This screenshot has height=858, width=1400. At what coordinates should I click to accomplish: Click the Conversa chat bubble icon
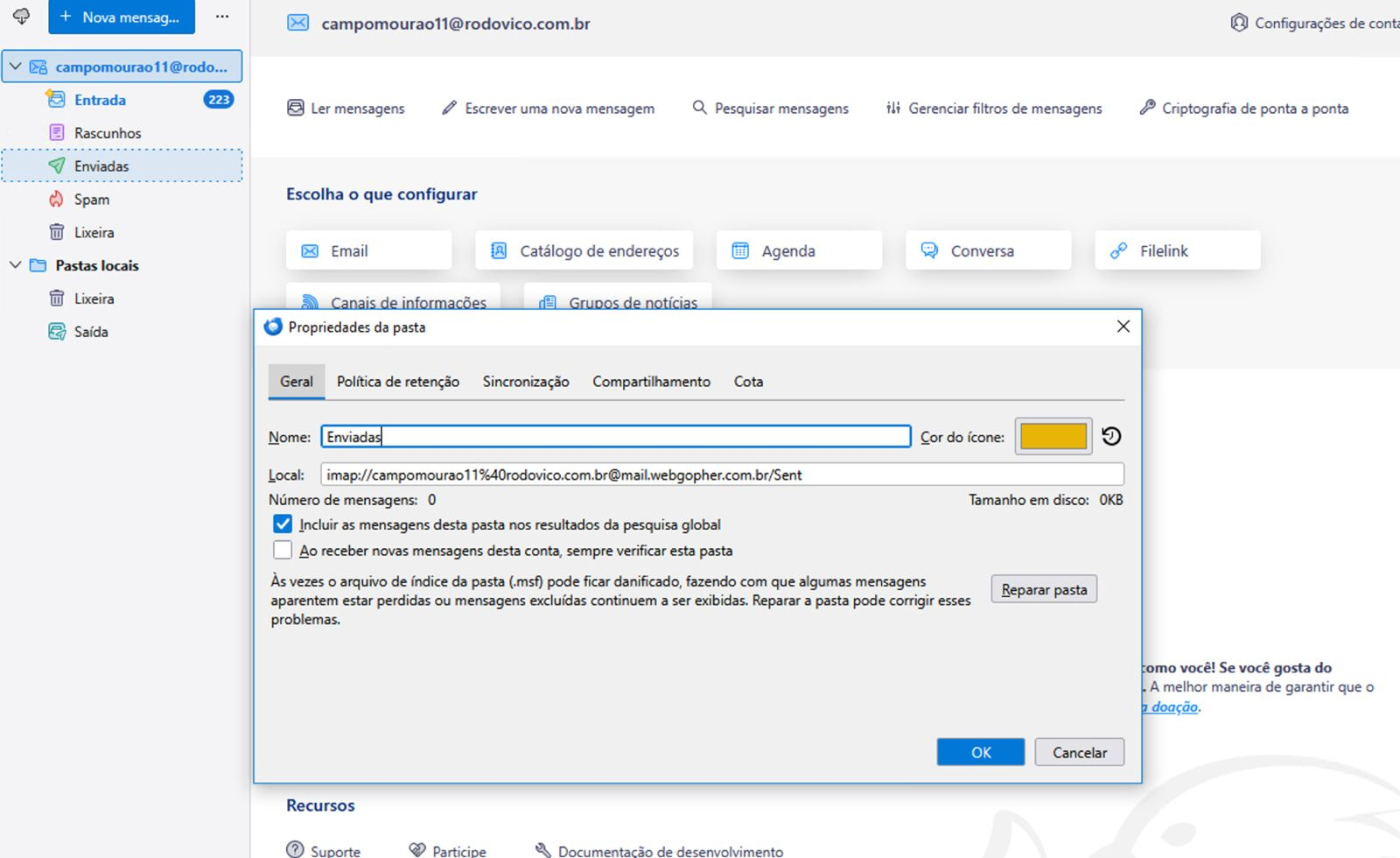tap(929, 250)
